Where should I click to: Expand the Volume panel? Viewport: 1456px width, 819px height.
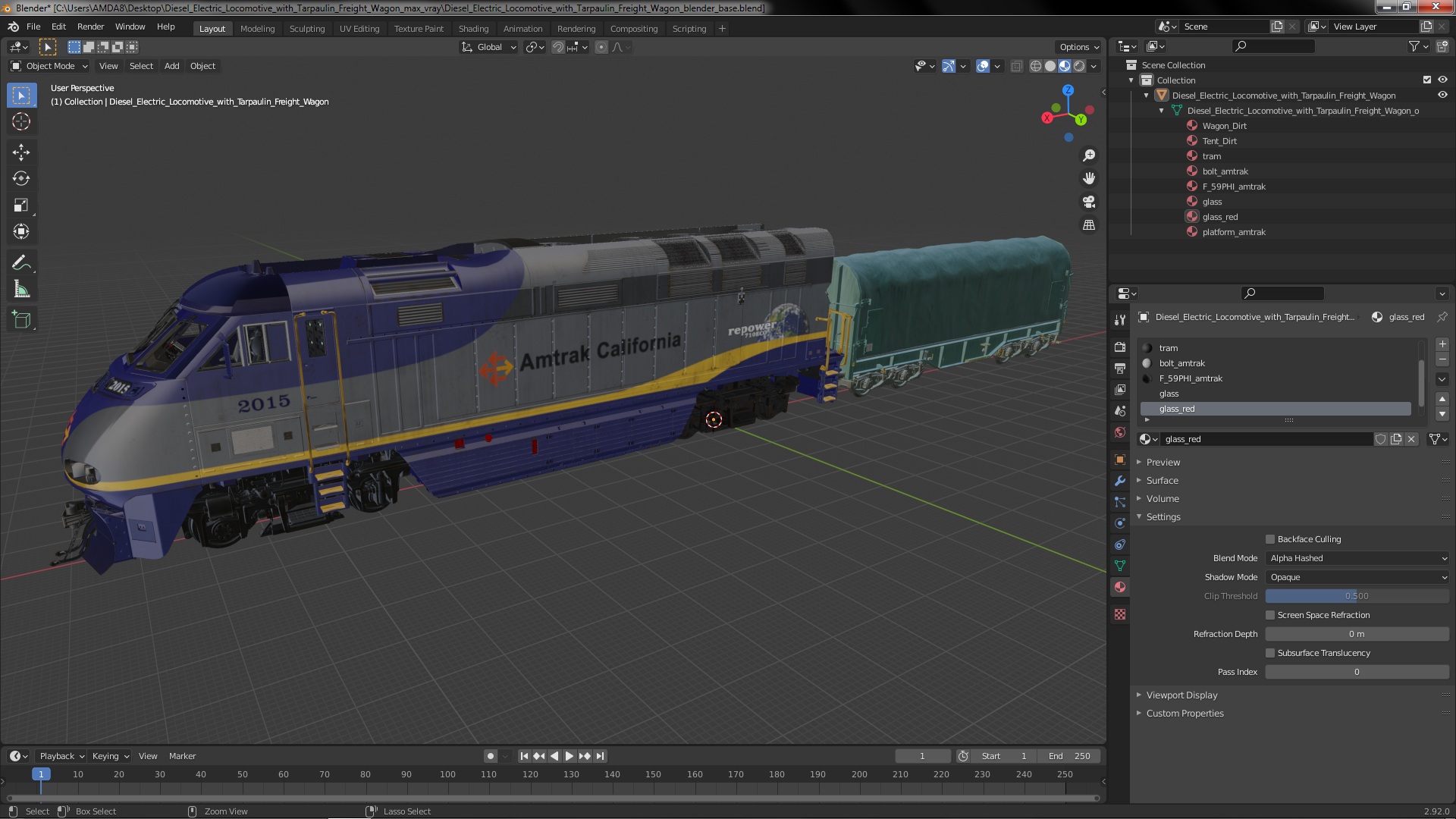point(1162,498)
